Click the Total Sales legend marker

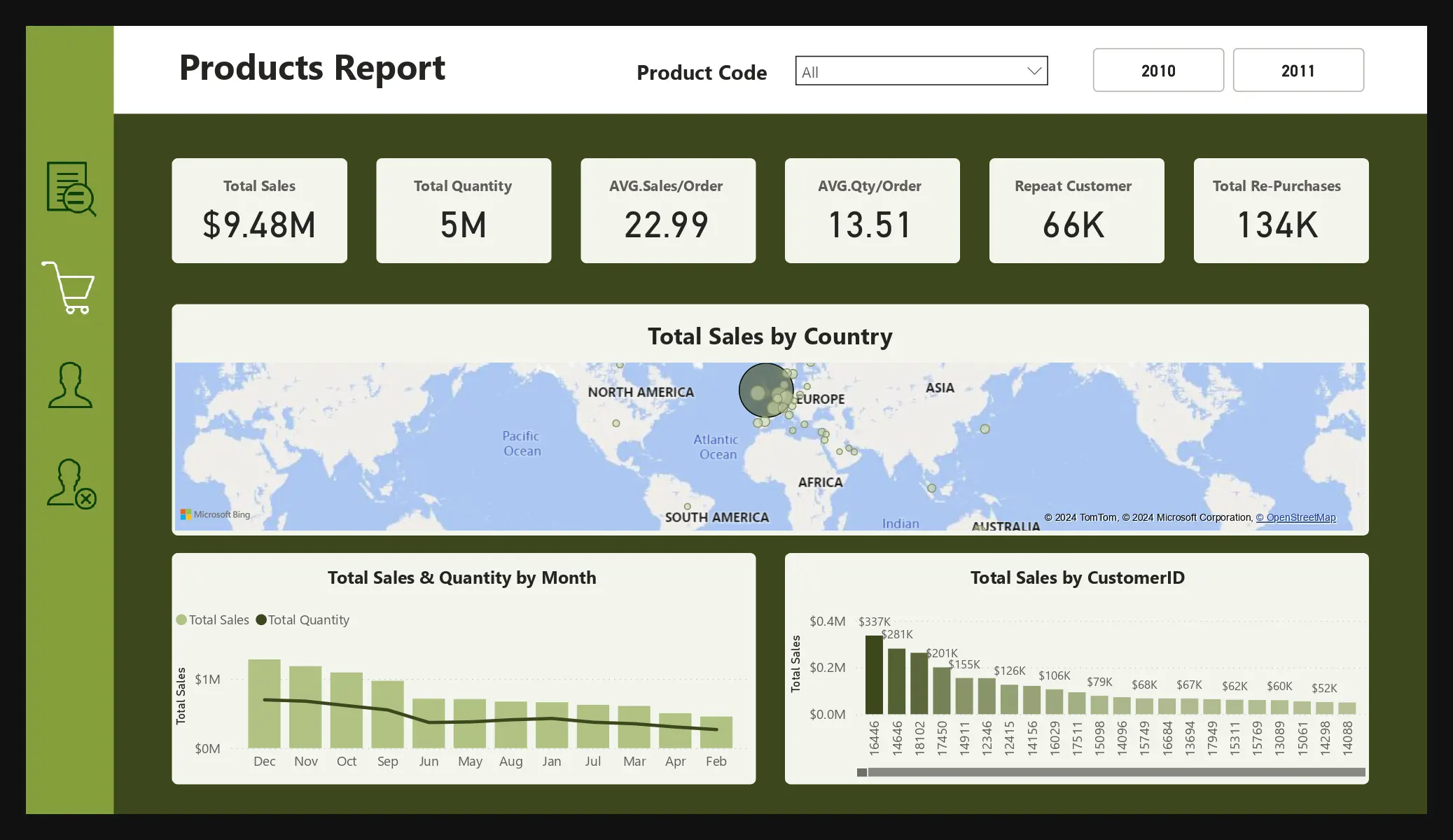[181, 620]
